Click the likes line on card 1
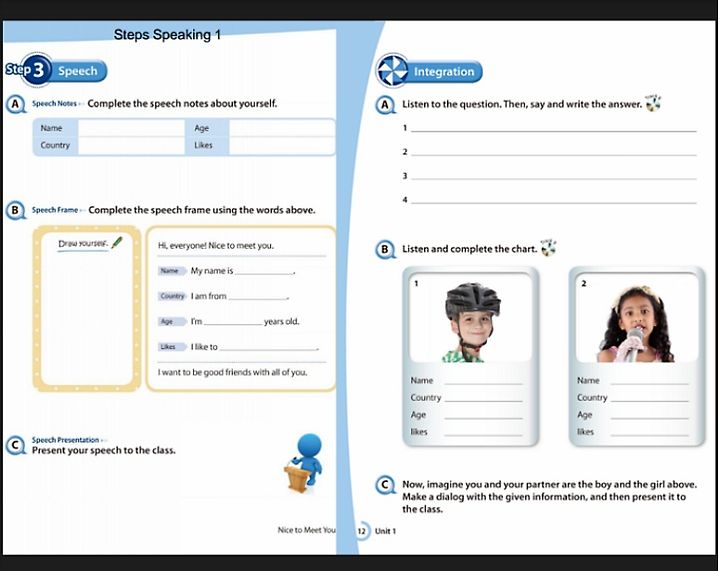This screenshot has height=571, width=720. click(x=484, y=431)
